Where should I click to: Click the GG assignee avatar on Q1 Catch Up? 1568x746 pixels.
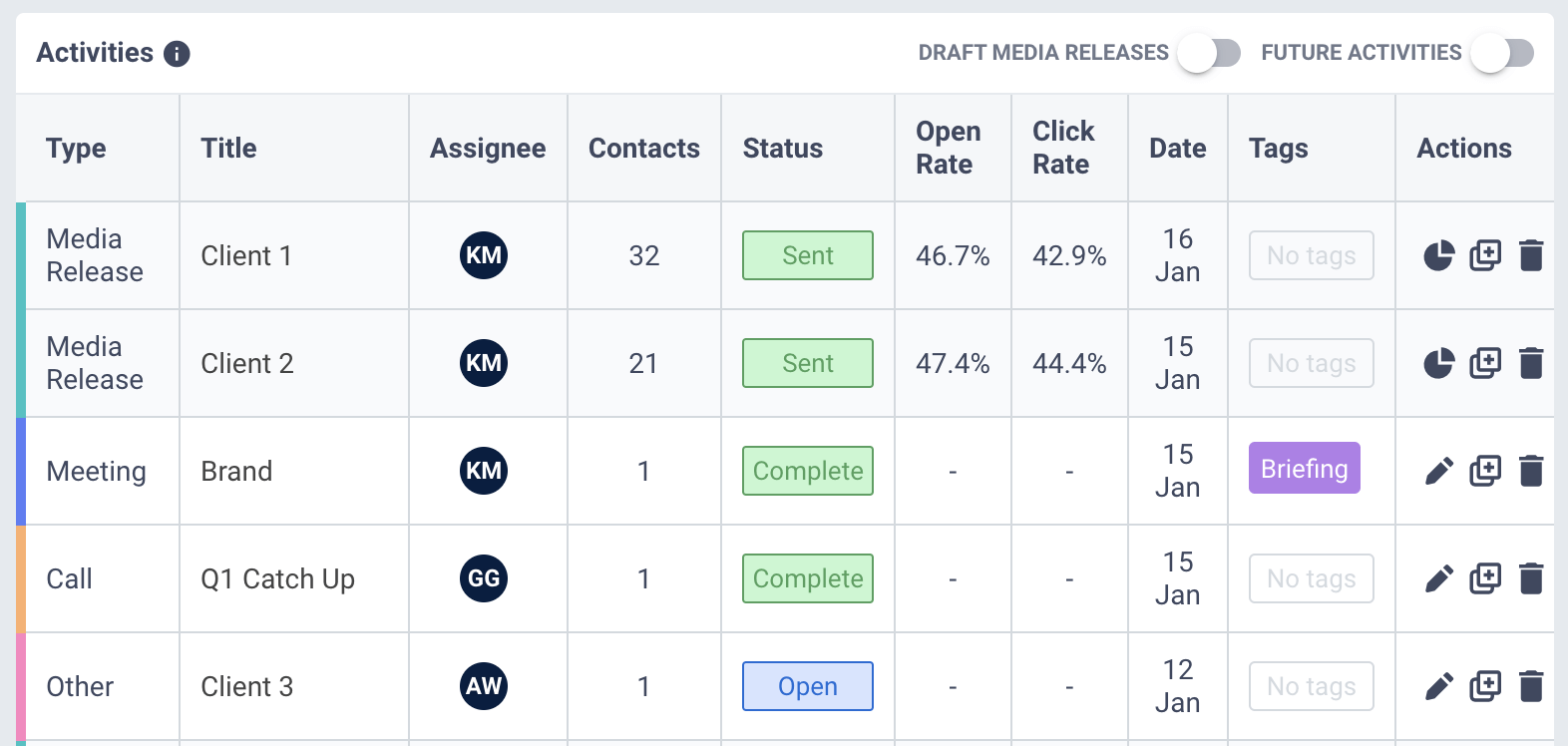click(485, 578)
